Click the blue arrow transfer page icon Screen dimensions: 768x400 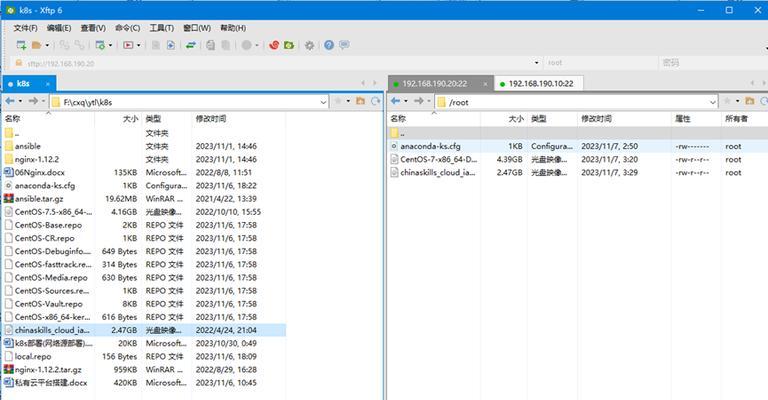click(x=170, y=45)
